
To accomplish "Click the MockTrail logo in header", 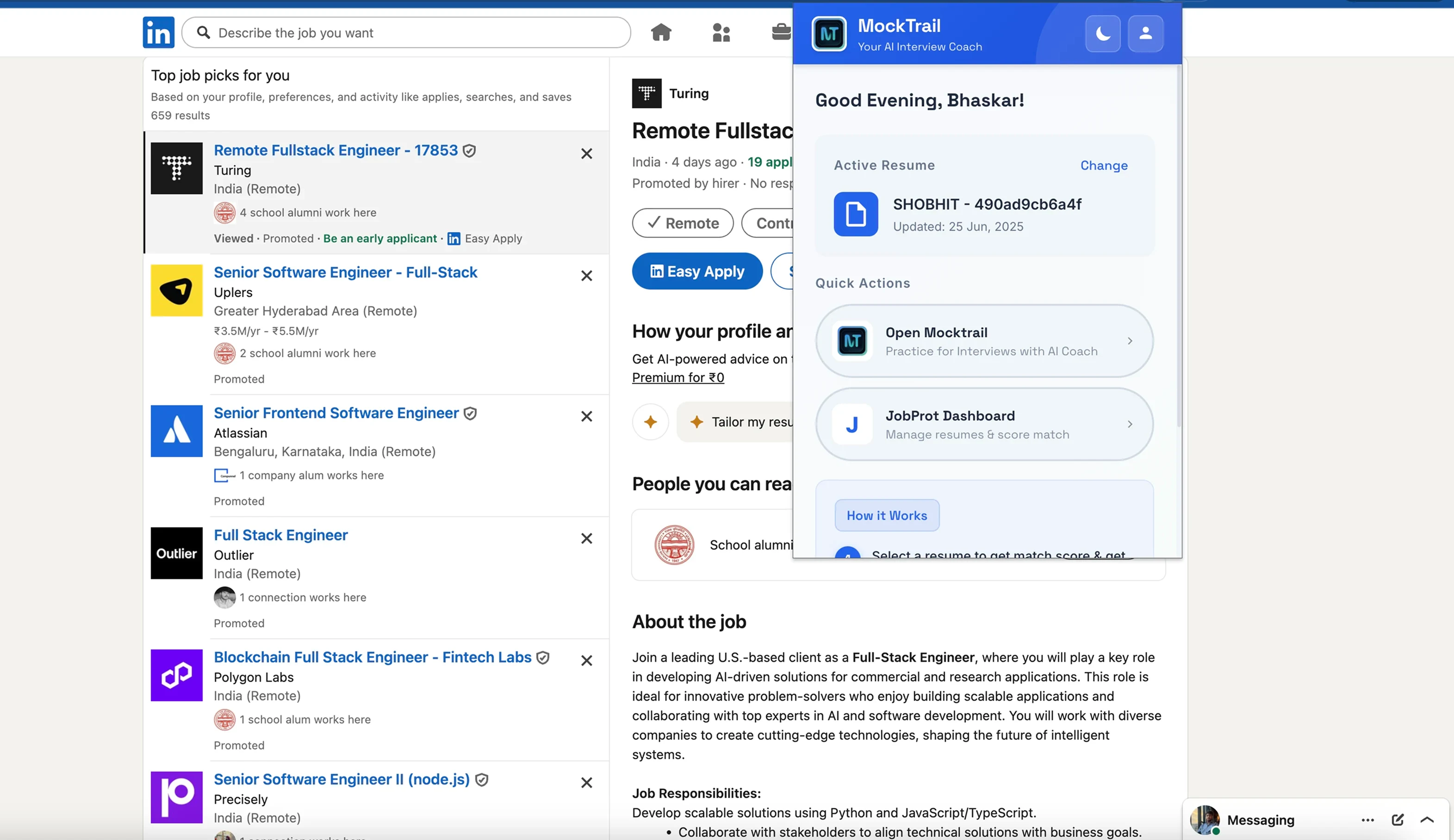I will click(x=829, y=34).
